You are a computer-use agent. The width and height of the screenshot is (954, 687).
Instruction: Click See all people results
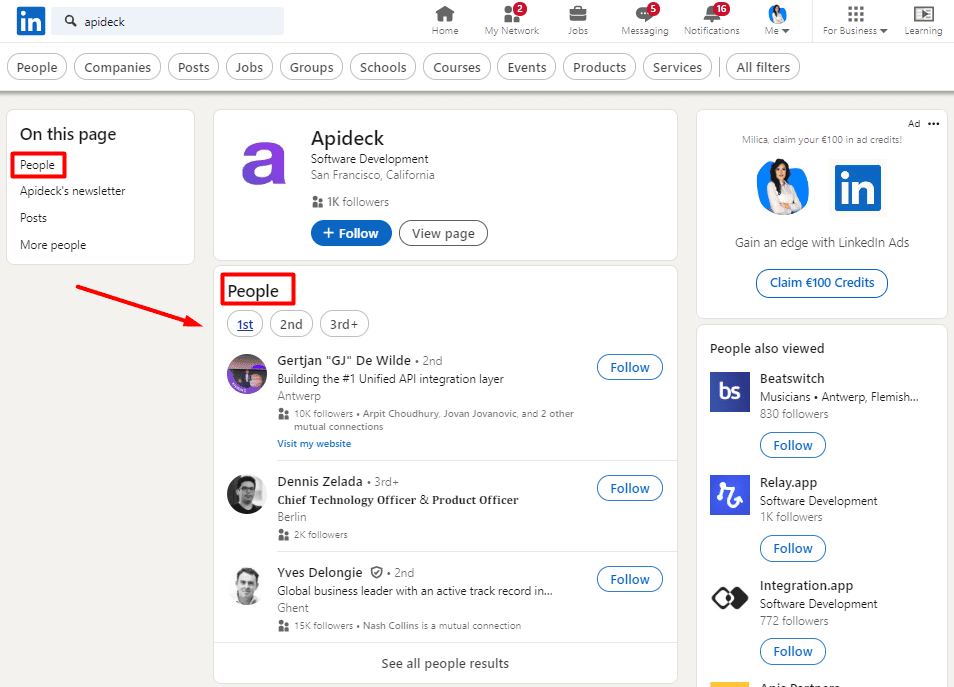pyautogui.click(x=445, y=663)
